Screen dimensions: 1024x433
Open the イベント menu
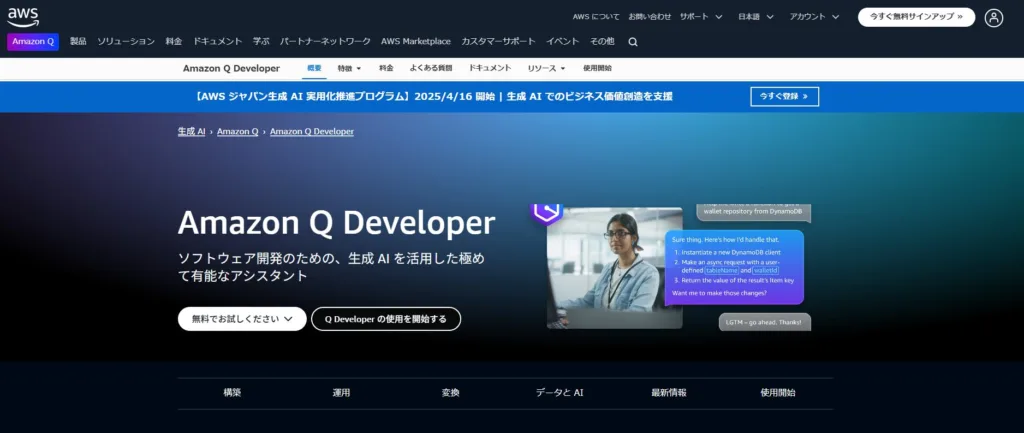coord(563,41)
